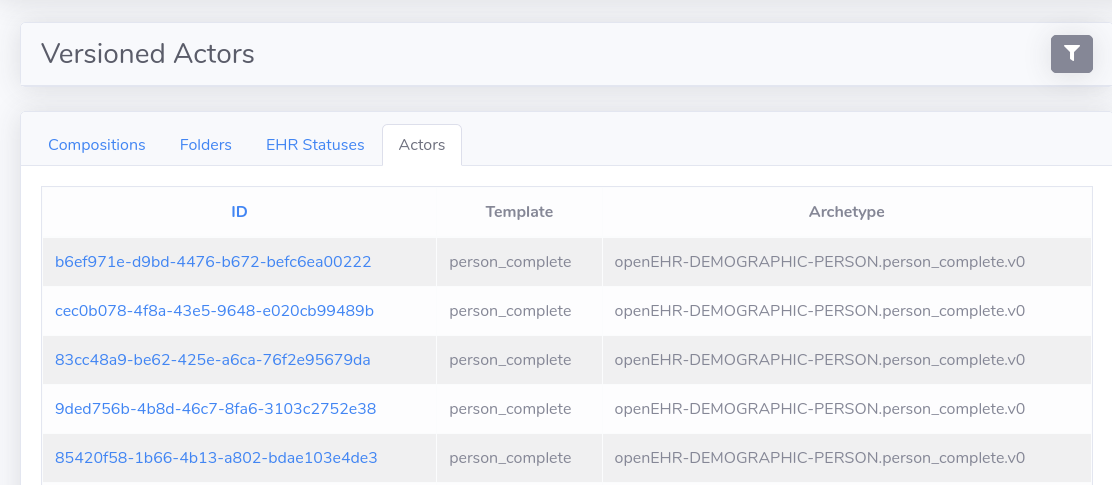Switch to the Compositions tab
1112x485 pixels.
pyautogui.click(x=97, y=145)
